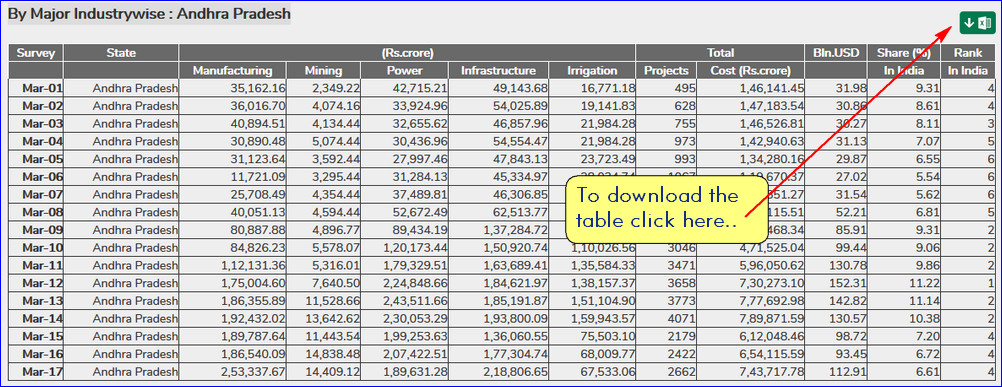Click the Power column header
1002x387 pixels.
[405, 71]
